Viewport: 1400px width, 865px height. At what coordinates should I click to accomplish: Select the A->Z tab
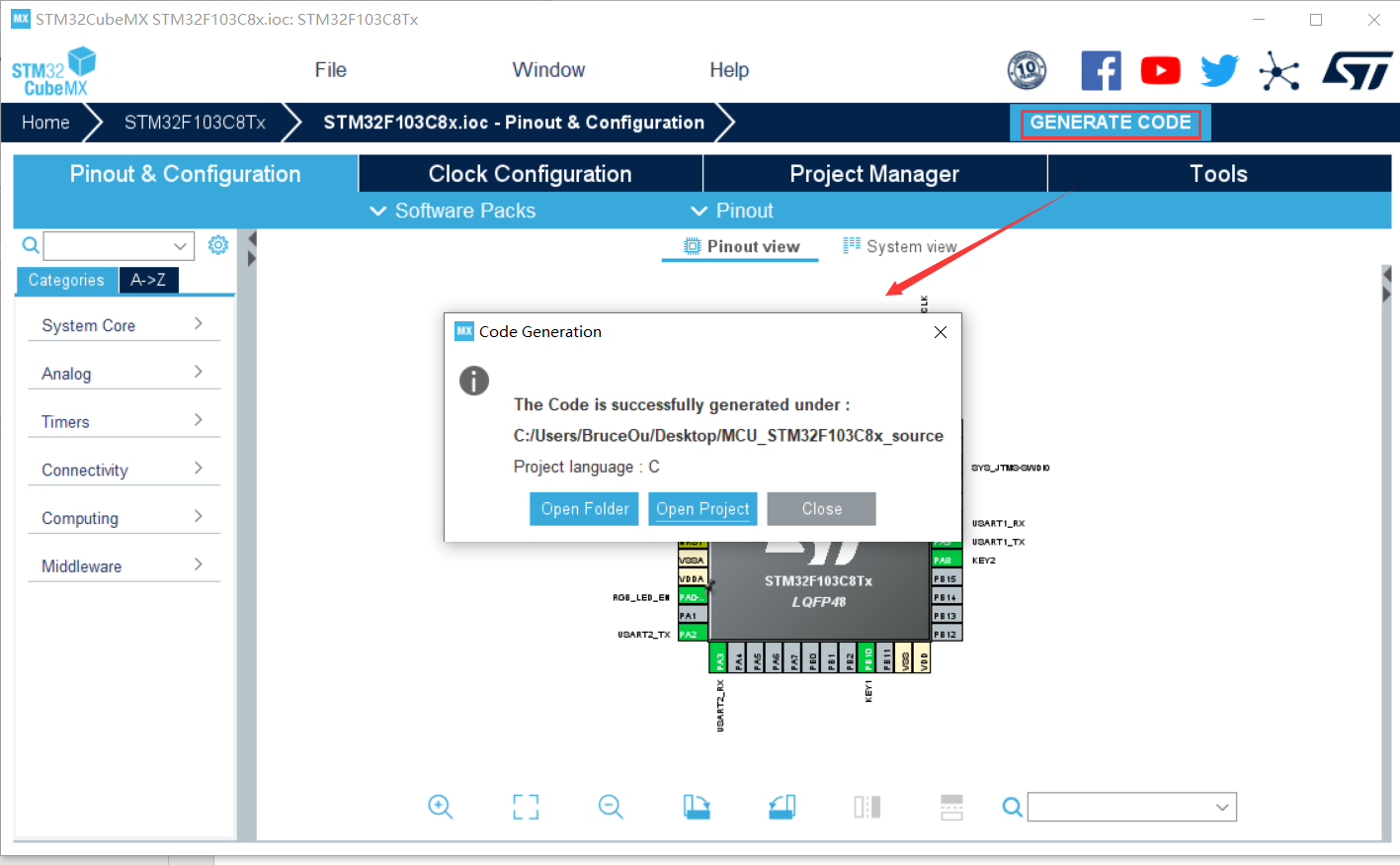tap(148, 281)
